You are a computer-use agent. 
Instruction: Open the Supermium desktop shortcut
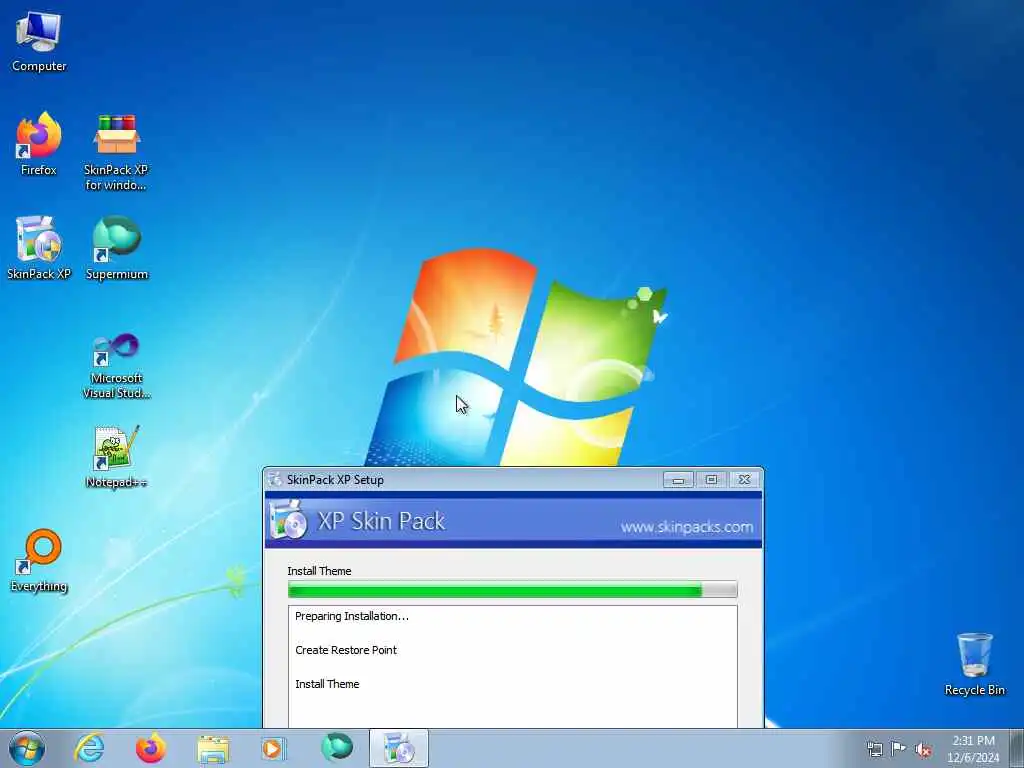pos(117,248)
